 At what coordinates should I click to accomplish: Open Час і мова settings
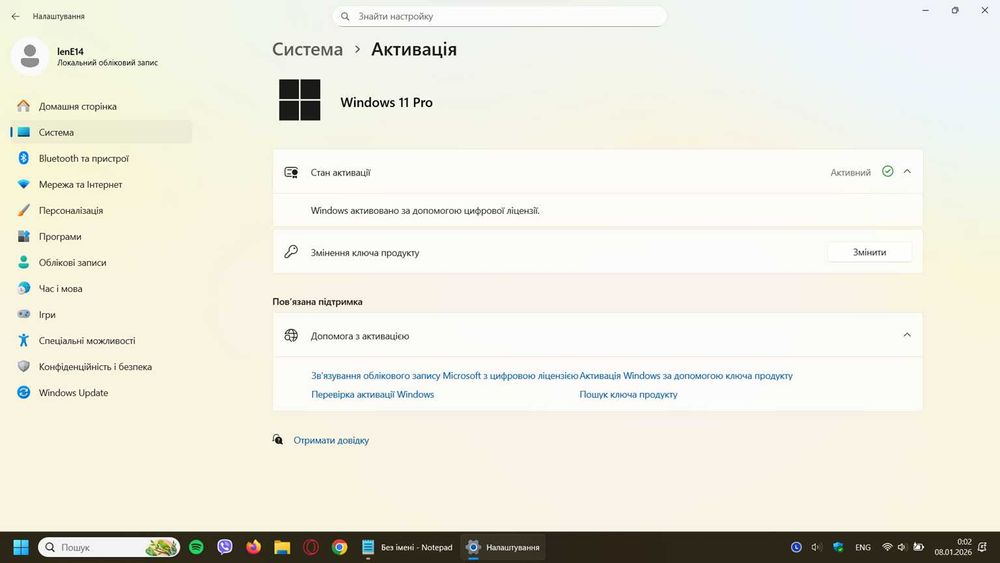[101, 289]
